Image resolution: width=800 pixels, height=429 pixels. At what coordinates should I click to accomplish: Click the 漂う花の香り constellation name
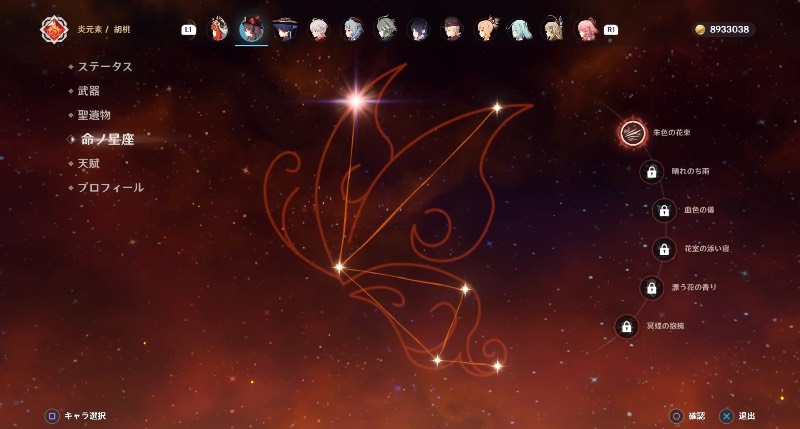click(694, 287)
